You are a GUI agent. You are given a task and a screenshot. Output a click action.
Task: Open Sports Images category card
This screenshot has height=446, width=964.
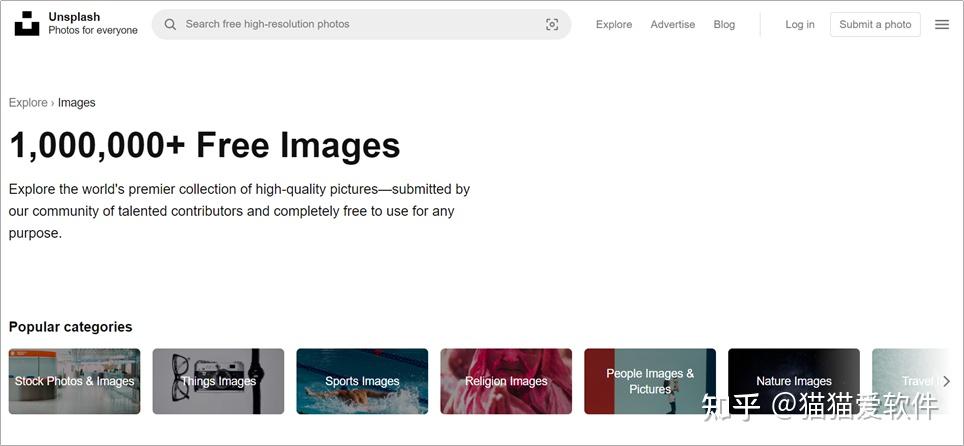(x=362, y=381)
